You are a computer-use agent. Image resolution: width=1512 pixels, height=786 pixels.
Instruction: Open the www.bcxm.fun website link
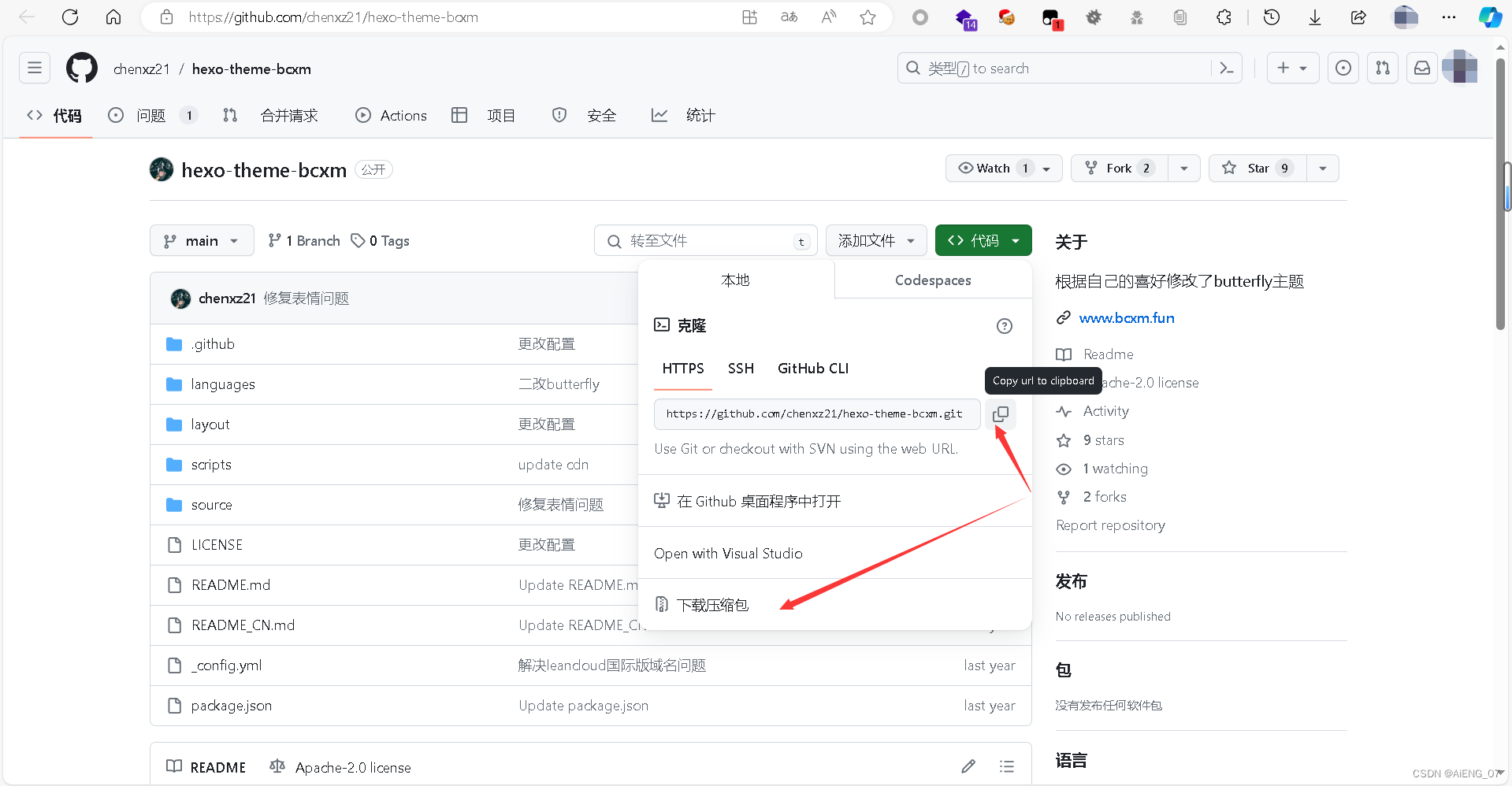[1127, 318]
